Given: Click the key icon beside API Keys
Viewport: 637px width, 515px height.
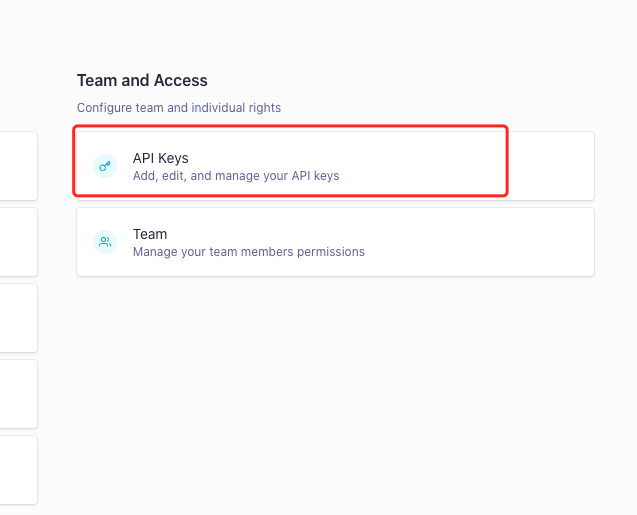Looking at the screenshot, I should (x=105, y=166).
